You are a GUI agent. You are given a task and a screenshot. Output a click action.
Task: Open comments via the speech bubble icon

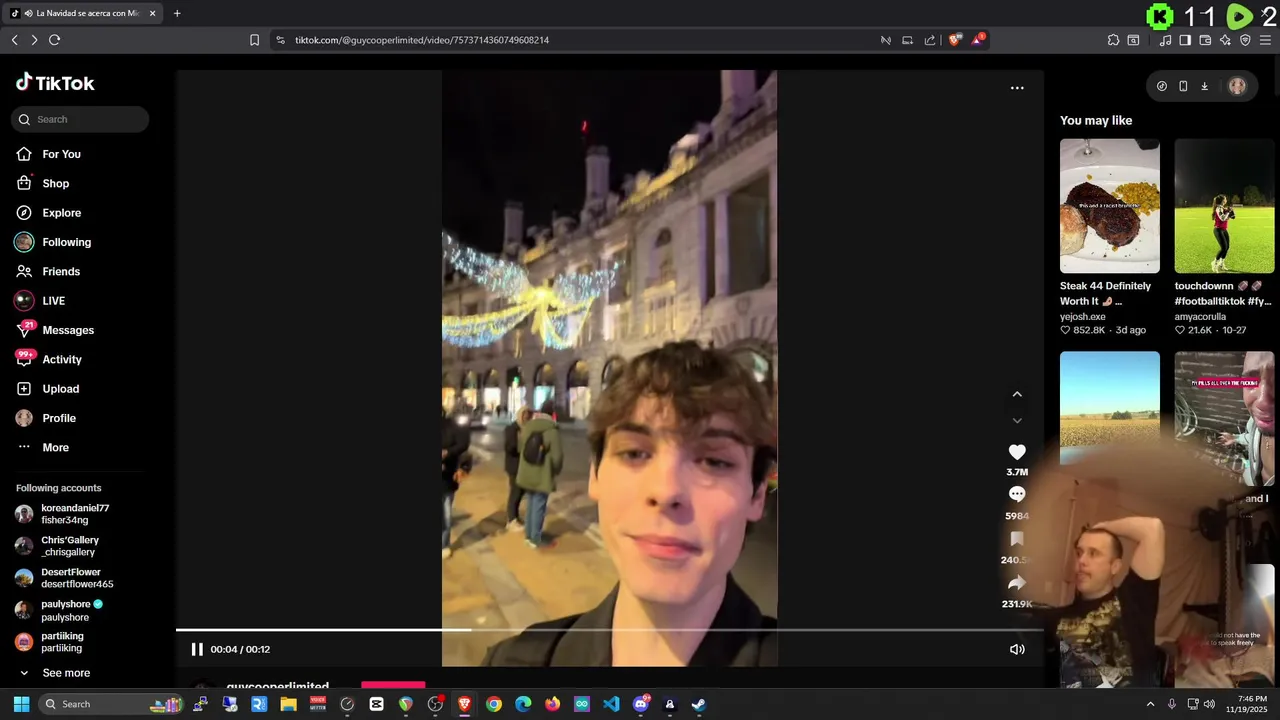[x=1017, y=494]
